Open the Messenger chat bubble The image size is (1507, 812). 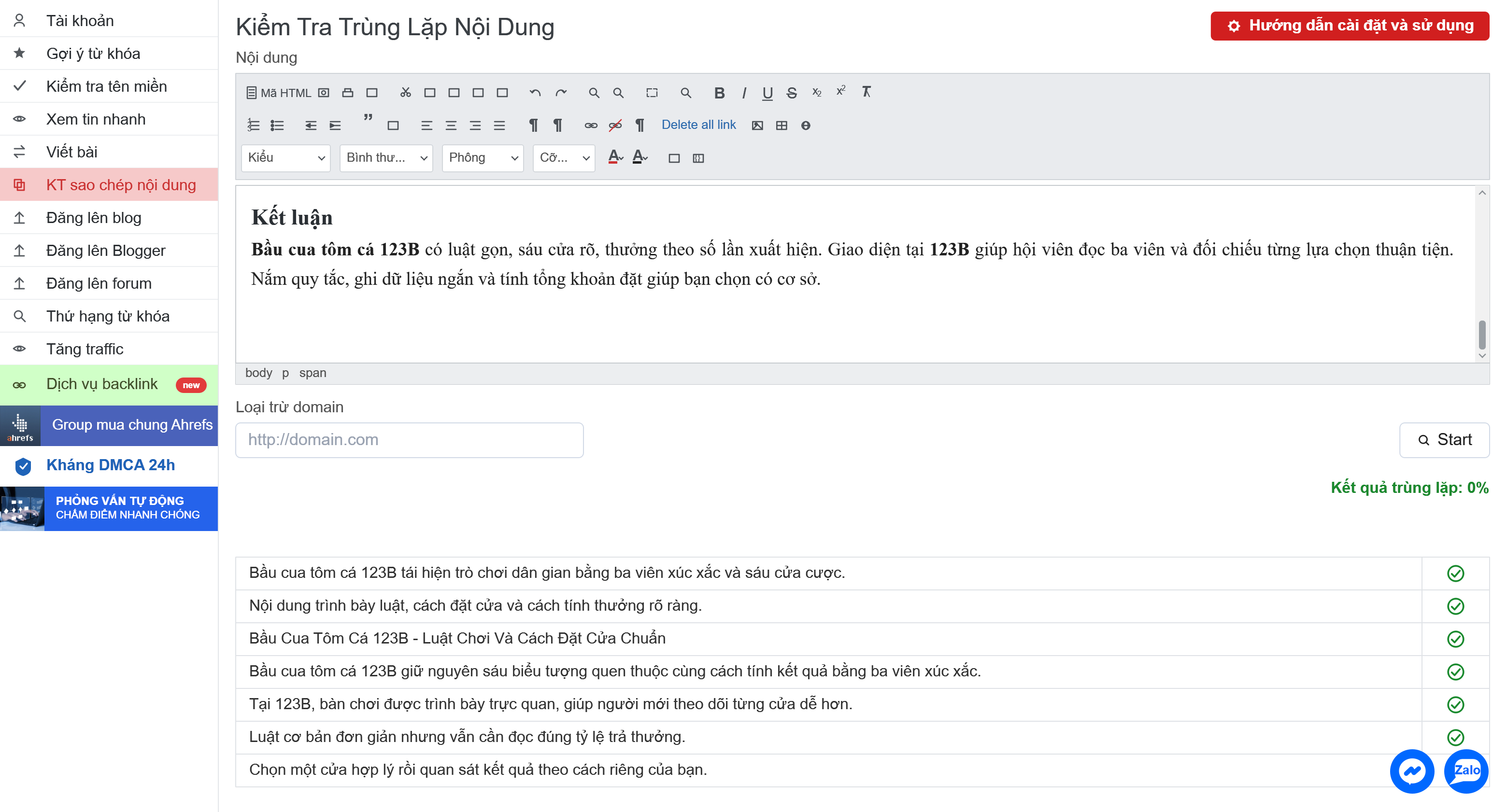coord(1412,771)
